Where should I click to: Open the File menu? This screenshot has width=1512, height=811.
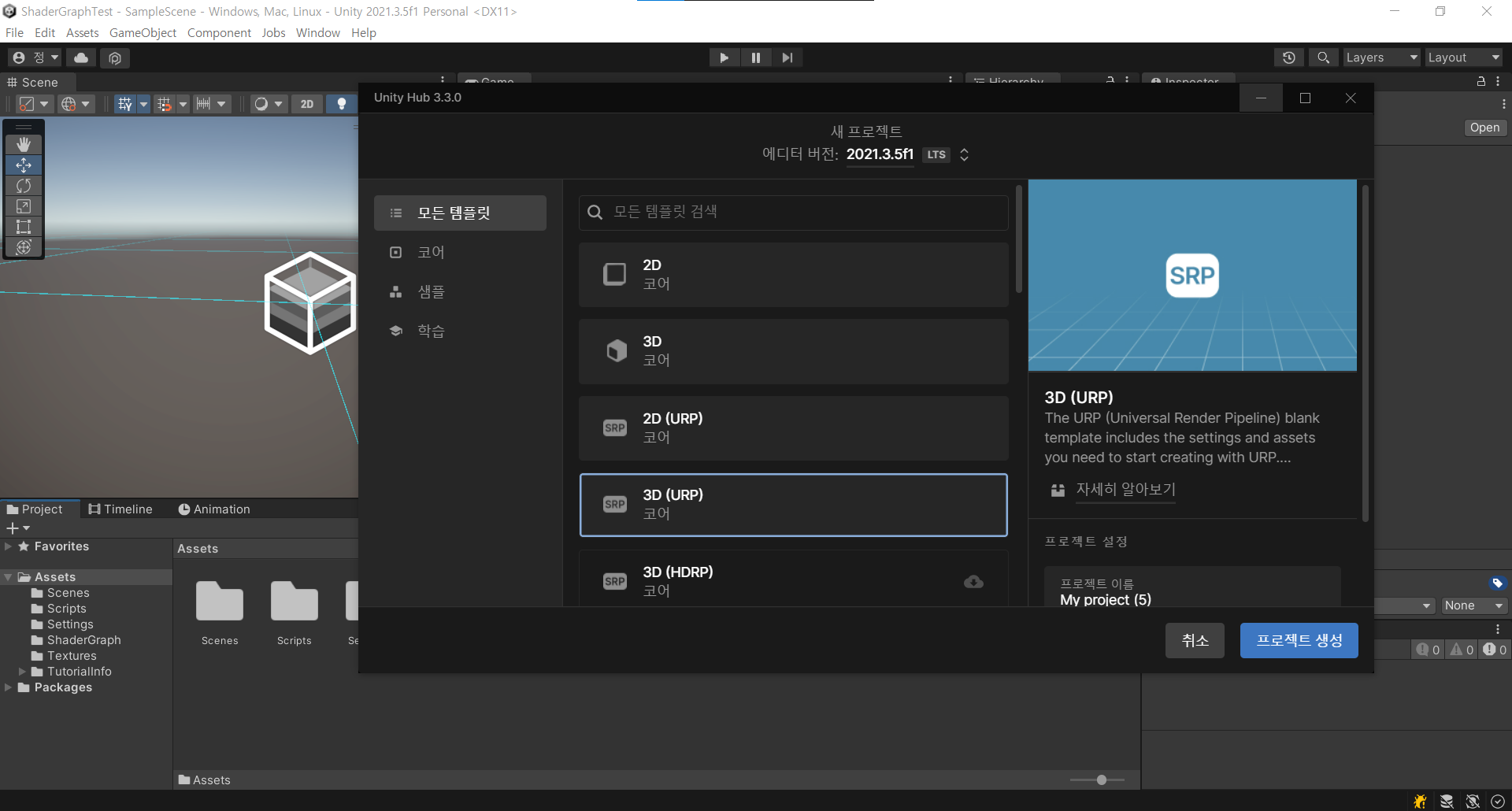[x=14, y=32]
